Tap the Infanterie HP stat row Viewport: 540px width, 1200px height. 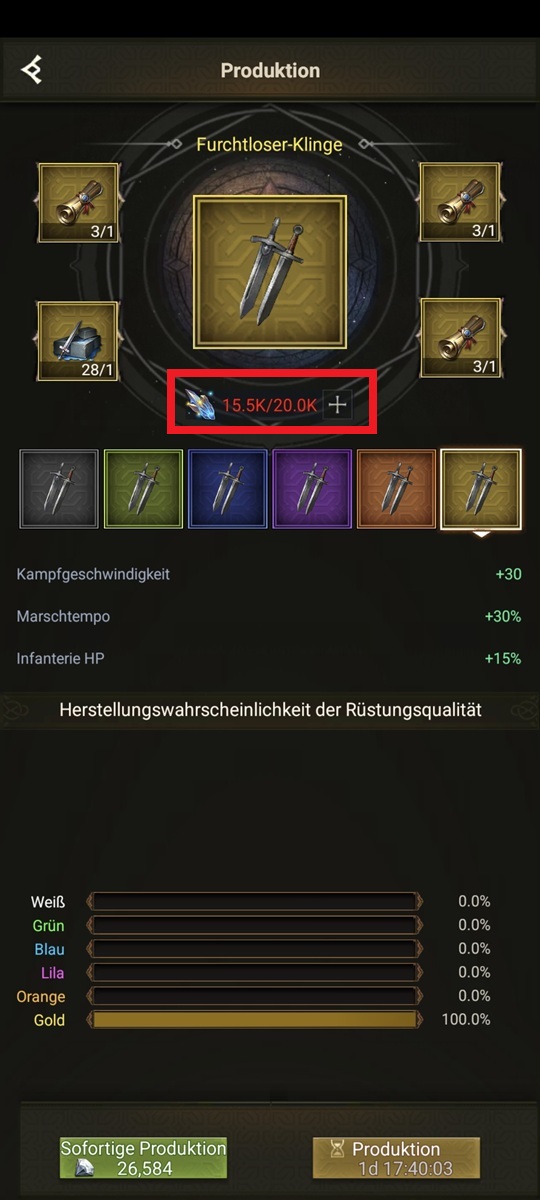[270, 659]
